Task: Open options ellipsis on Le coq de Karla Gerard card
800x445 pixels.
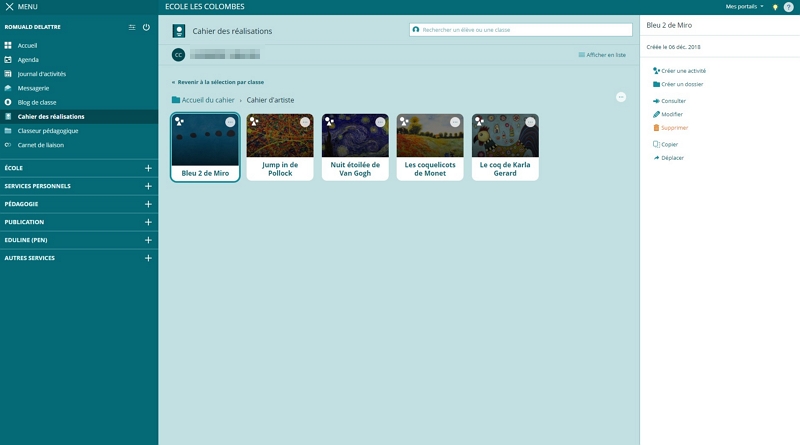Action: 531,122
